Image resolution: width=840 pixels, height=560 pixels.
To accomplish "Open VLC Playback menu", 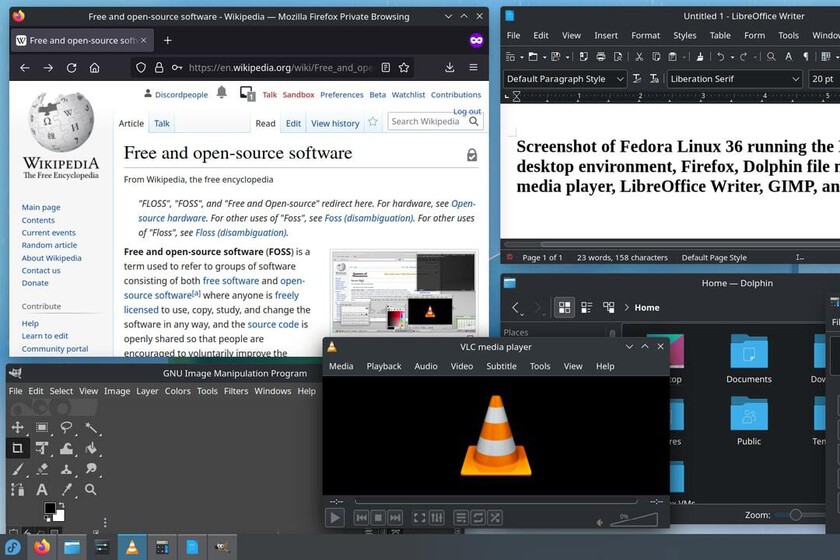I will (x=384, y=367).
